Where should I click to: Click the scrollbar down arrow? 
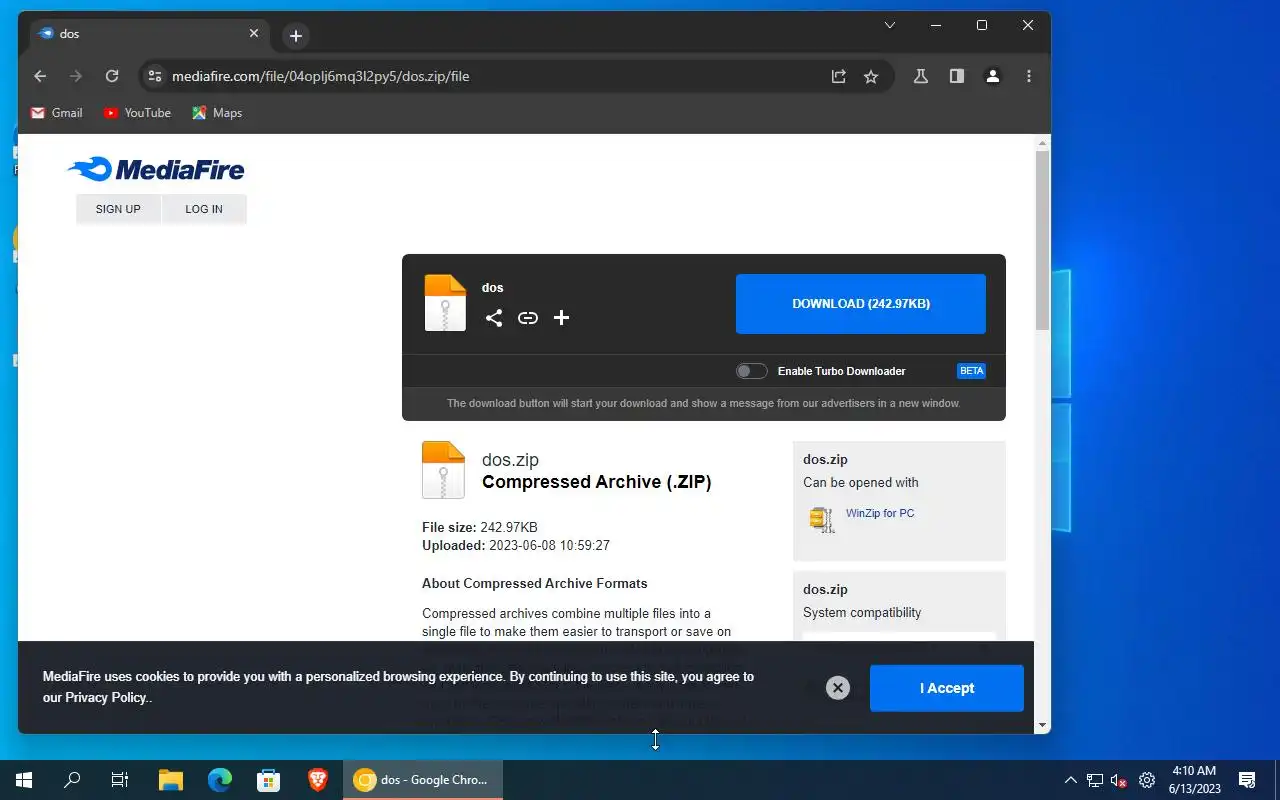tap(1042, 725)
